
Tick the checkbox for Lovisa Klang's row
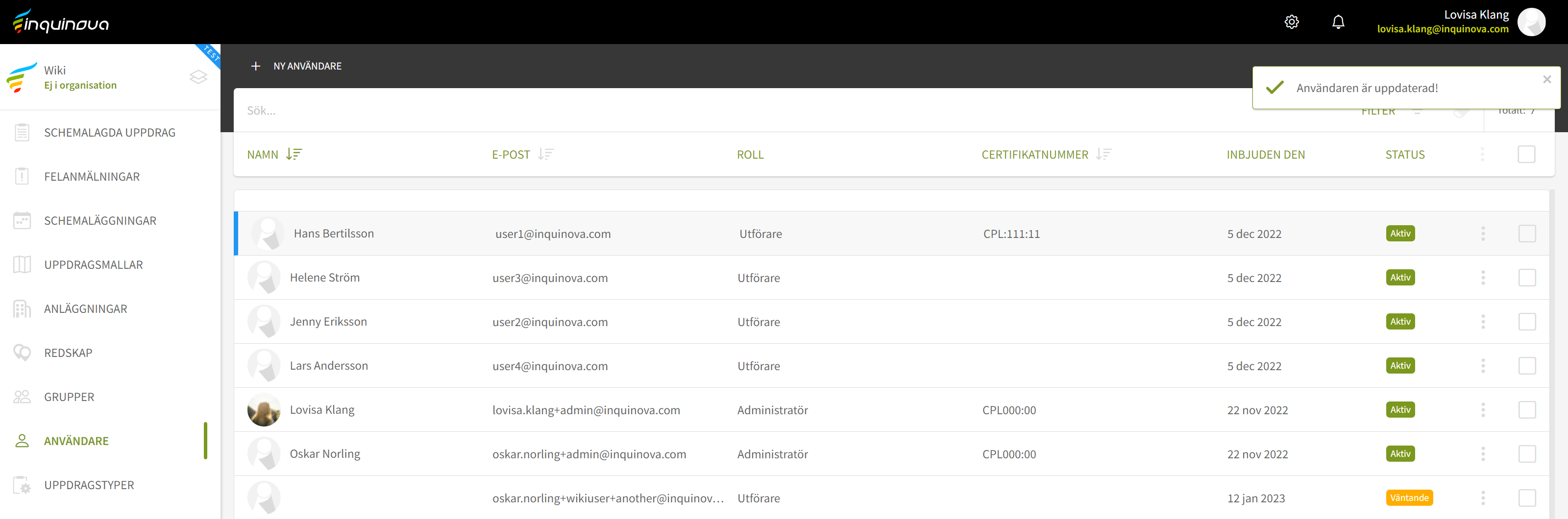tap(1527, 410)
